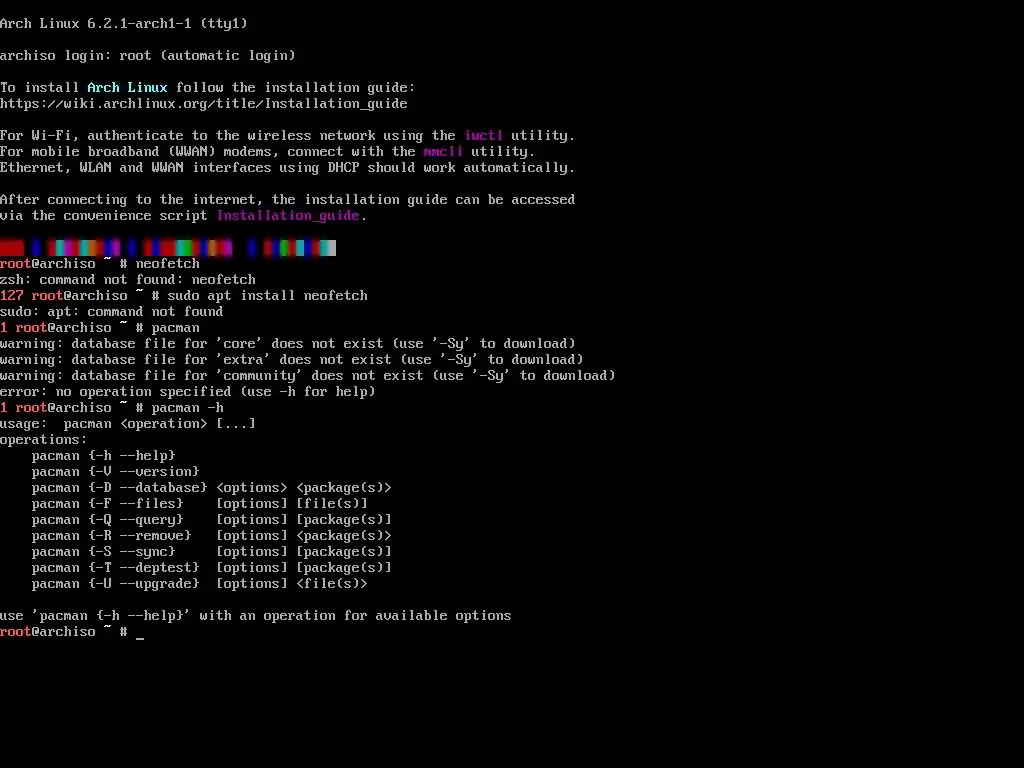Click 'error: no operation specified' line

coord(187,391)
